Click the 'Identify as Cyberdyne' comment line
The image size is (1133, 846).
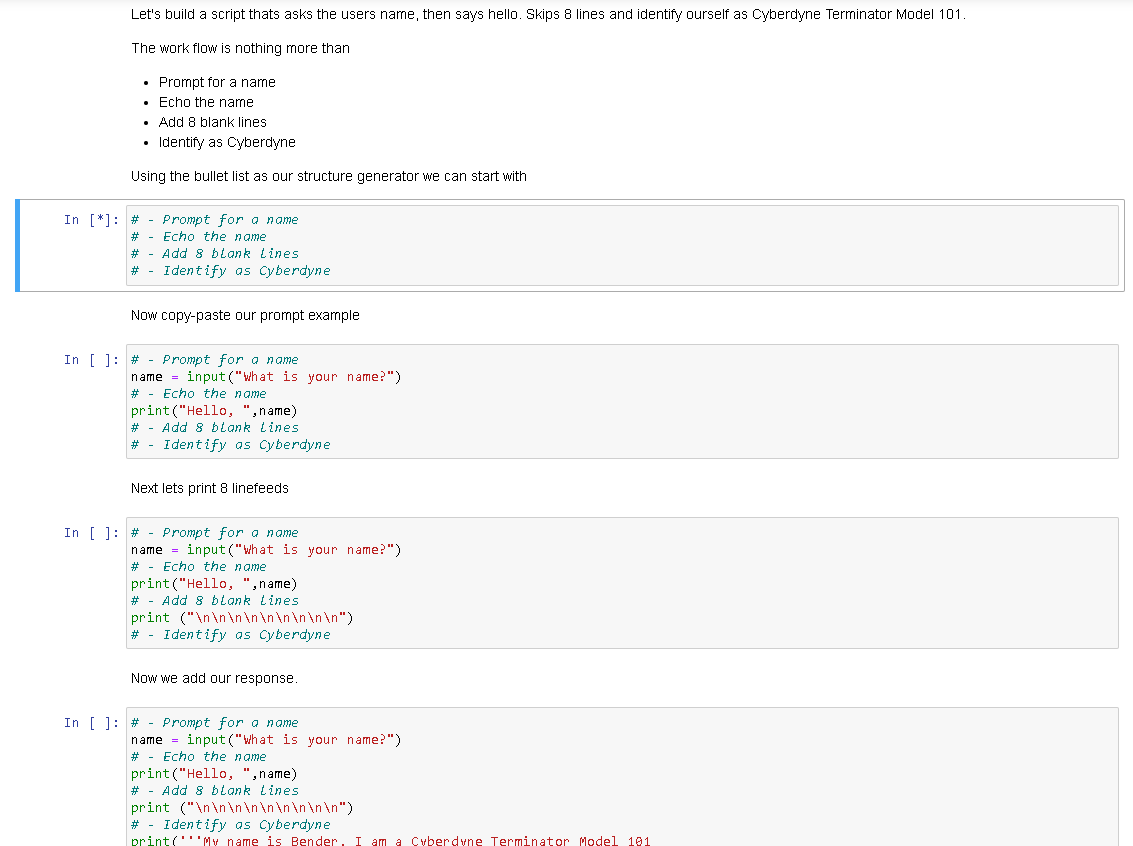pyautogui.click(x=231, y=444)
